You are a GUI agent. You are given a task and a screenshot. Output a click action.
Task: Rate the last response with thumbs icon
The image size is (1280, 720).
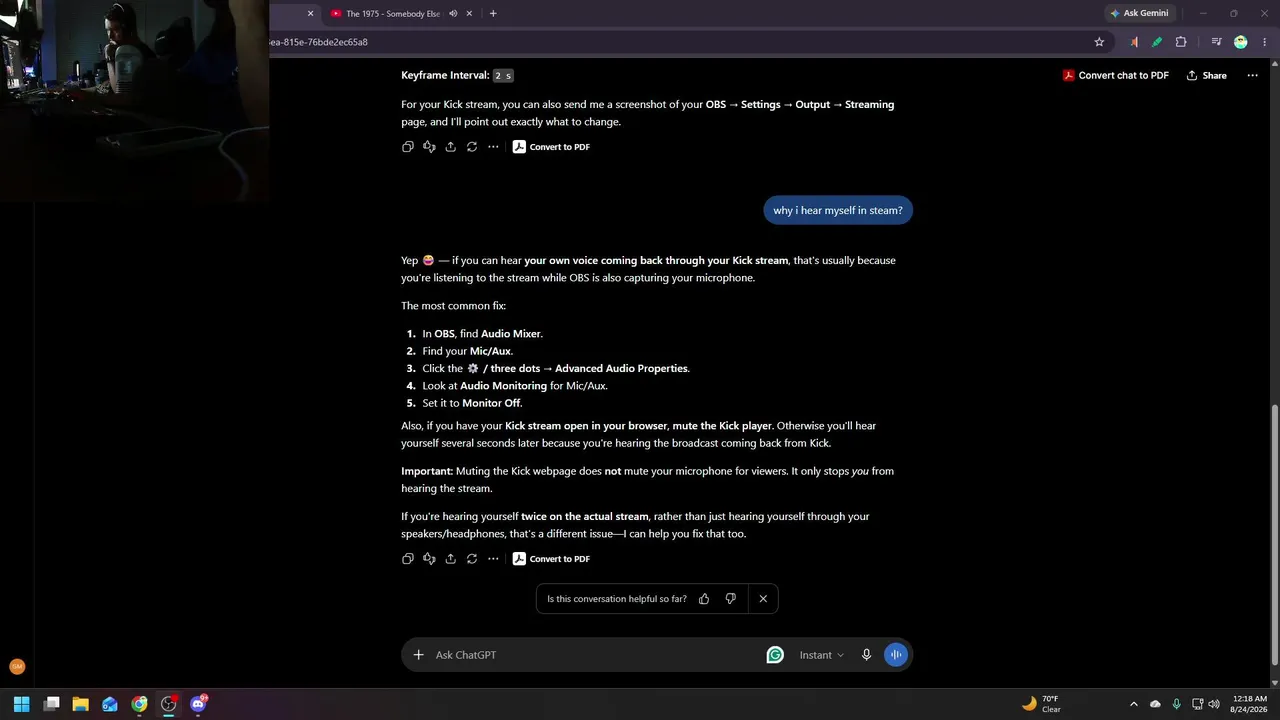tap(429, 559)
